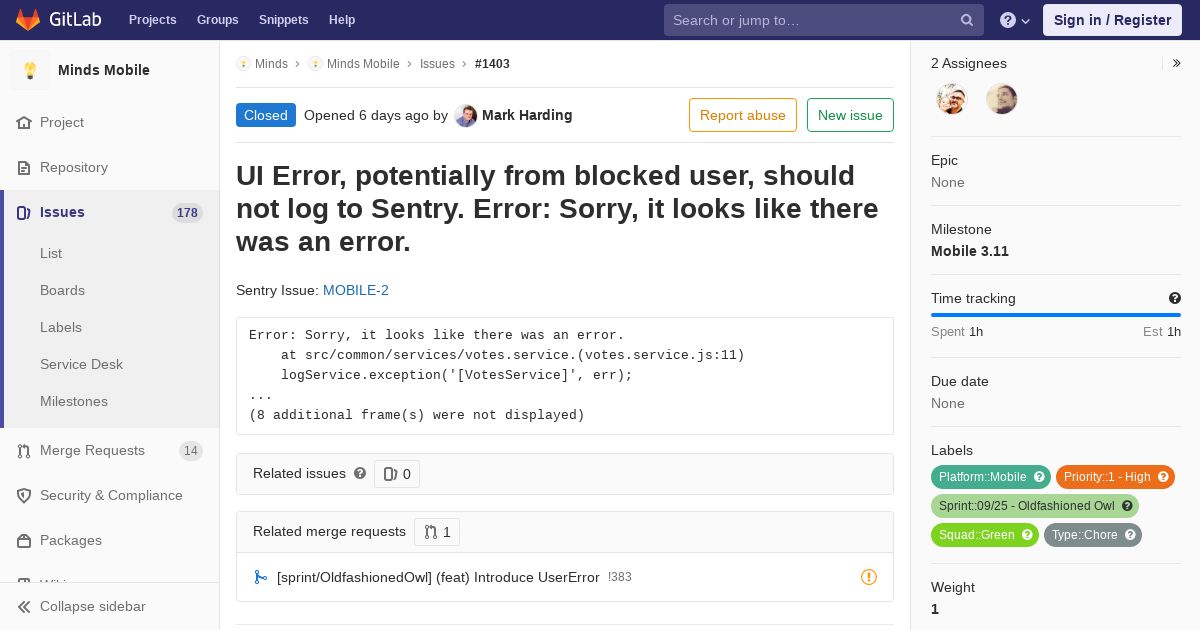Click the Priority::1 - High help icon
Viewport: 1200px width, 630px height.
click(x=1164, y=477)
